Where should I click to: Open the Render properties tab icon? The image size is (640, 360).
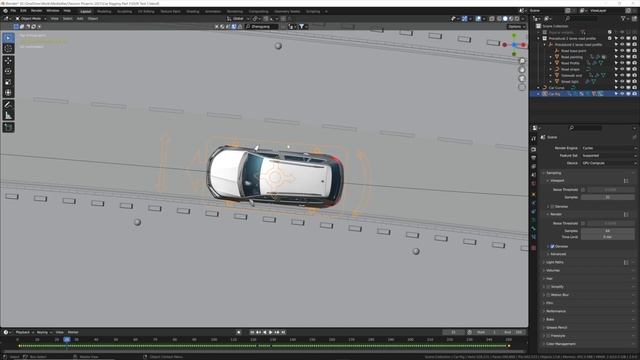534,149
